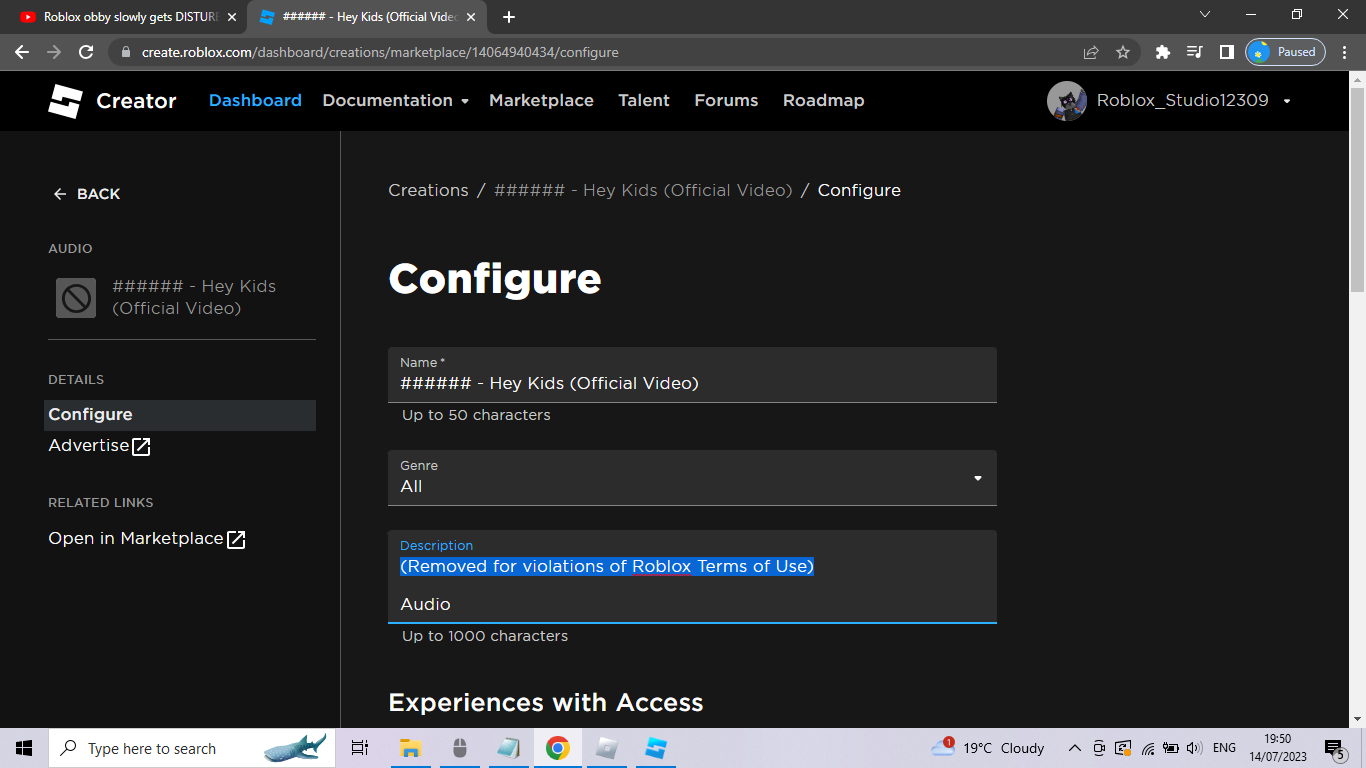Click the grey Roblox player taskbar icon
The image size is (1366, 768).
[607, 748]
